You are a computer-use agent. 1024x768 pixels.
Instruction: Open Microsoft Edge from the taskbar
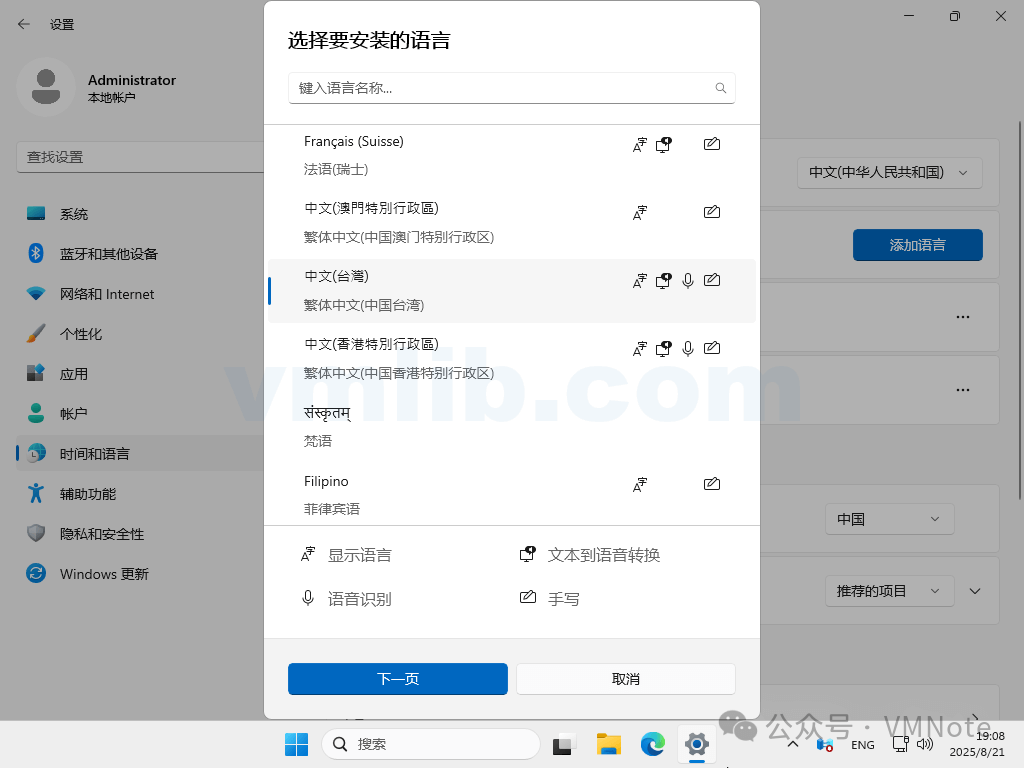click(x=653, y=744)
